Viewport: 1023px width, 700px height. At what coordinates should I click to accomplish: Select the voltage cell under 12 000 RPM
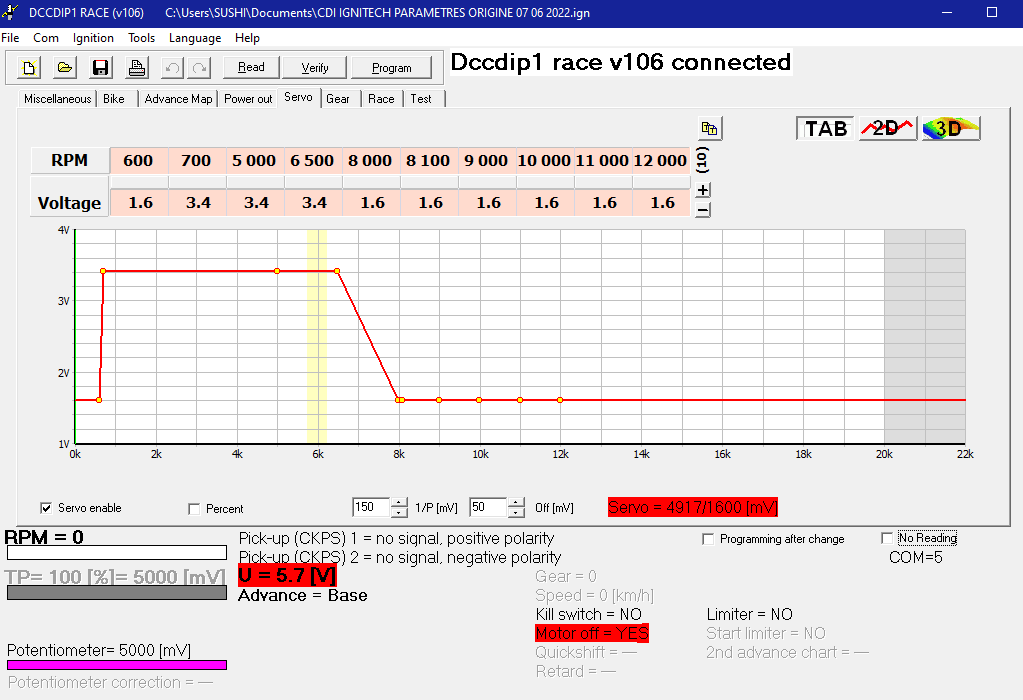point(661,203)
